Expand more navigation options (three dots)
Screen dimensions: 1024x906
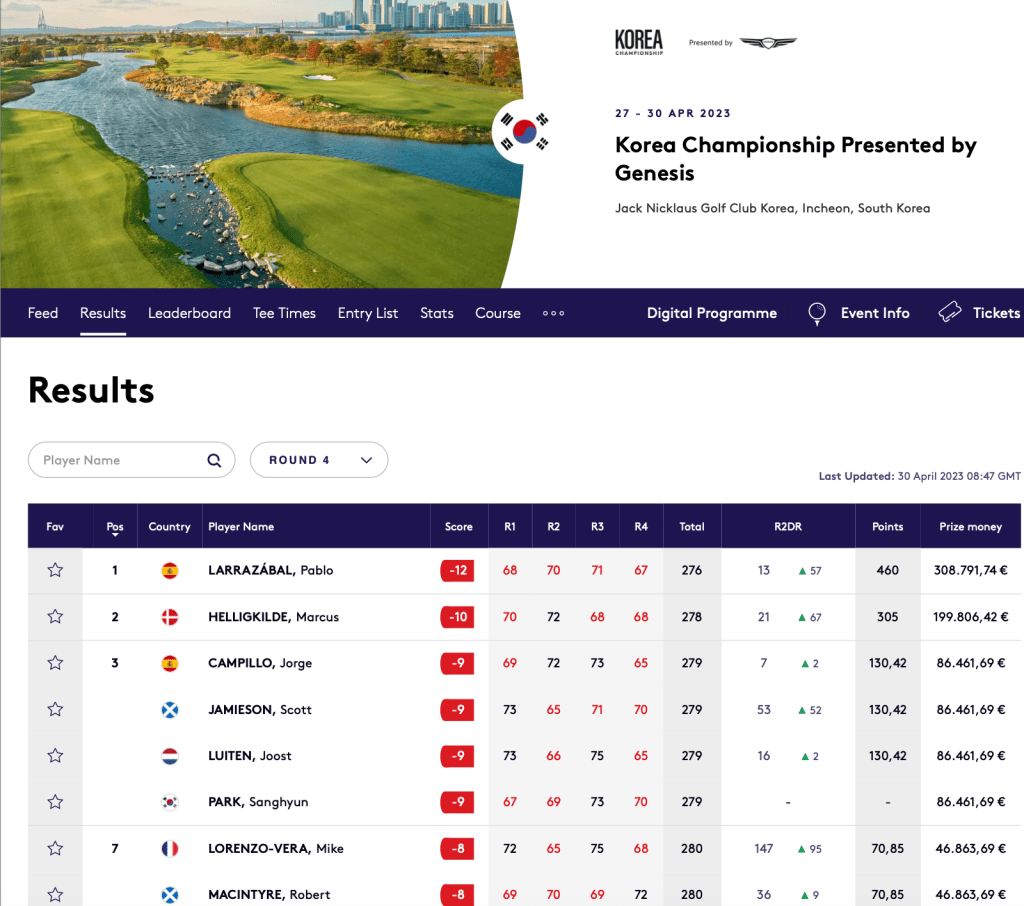coord(553,313)
